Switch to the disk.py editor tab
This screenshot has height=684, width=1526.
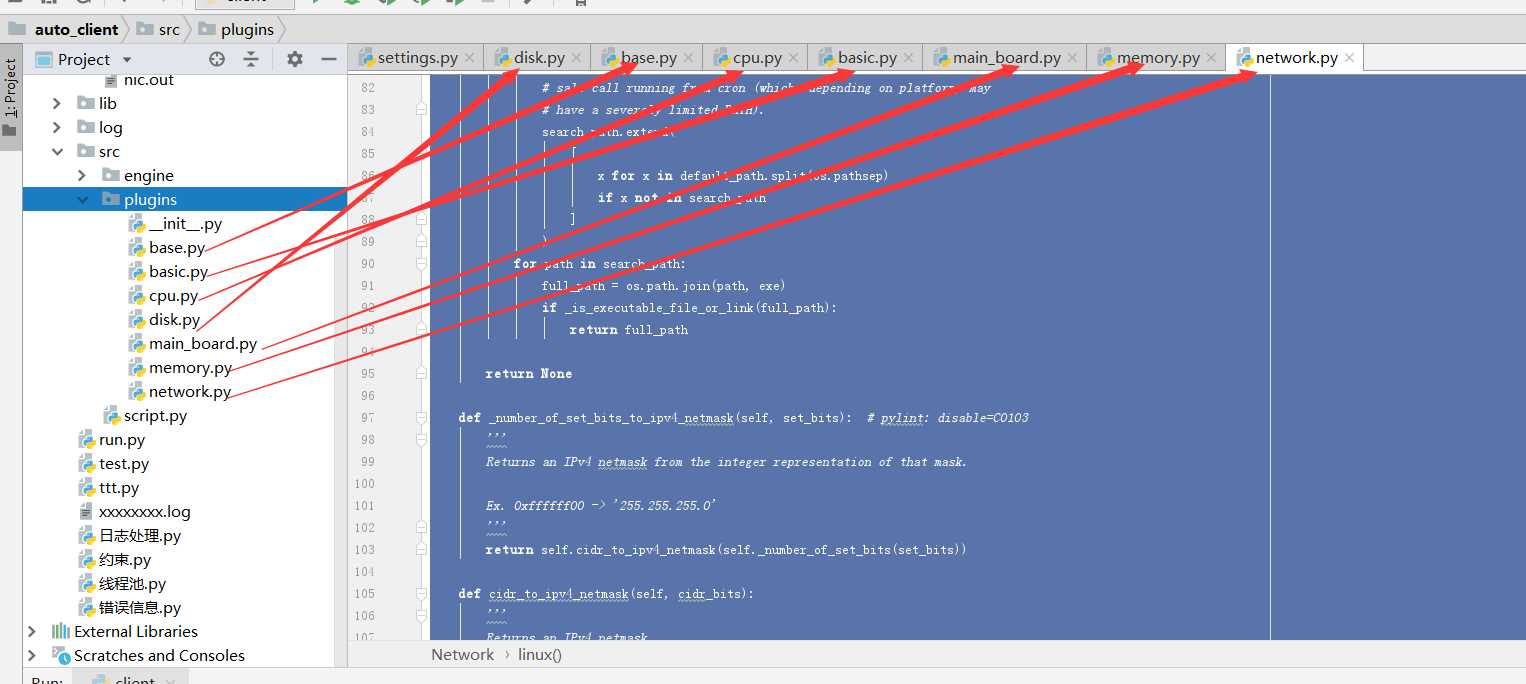tap(539, 58)
